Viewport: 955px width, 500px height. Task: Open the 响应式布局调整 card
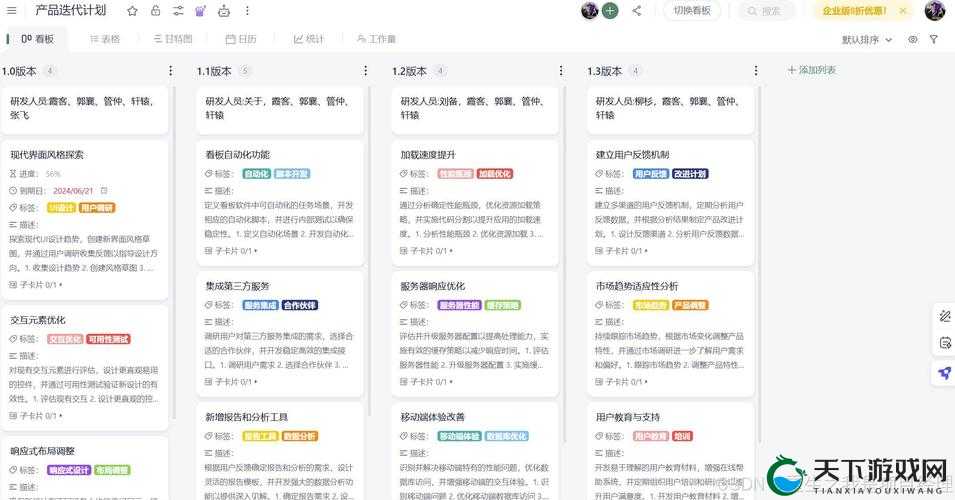tap(85, 469)
